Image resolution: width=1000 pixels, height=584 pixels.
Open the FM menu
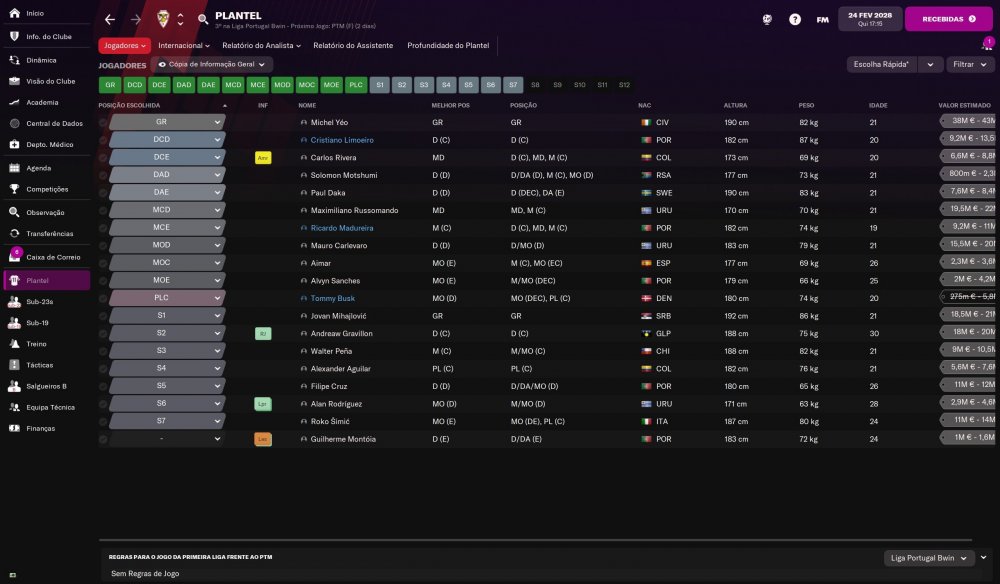coord(823,20)
